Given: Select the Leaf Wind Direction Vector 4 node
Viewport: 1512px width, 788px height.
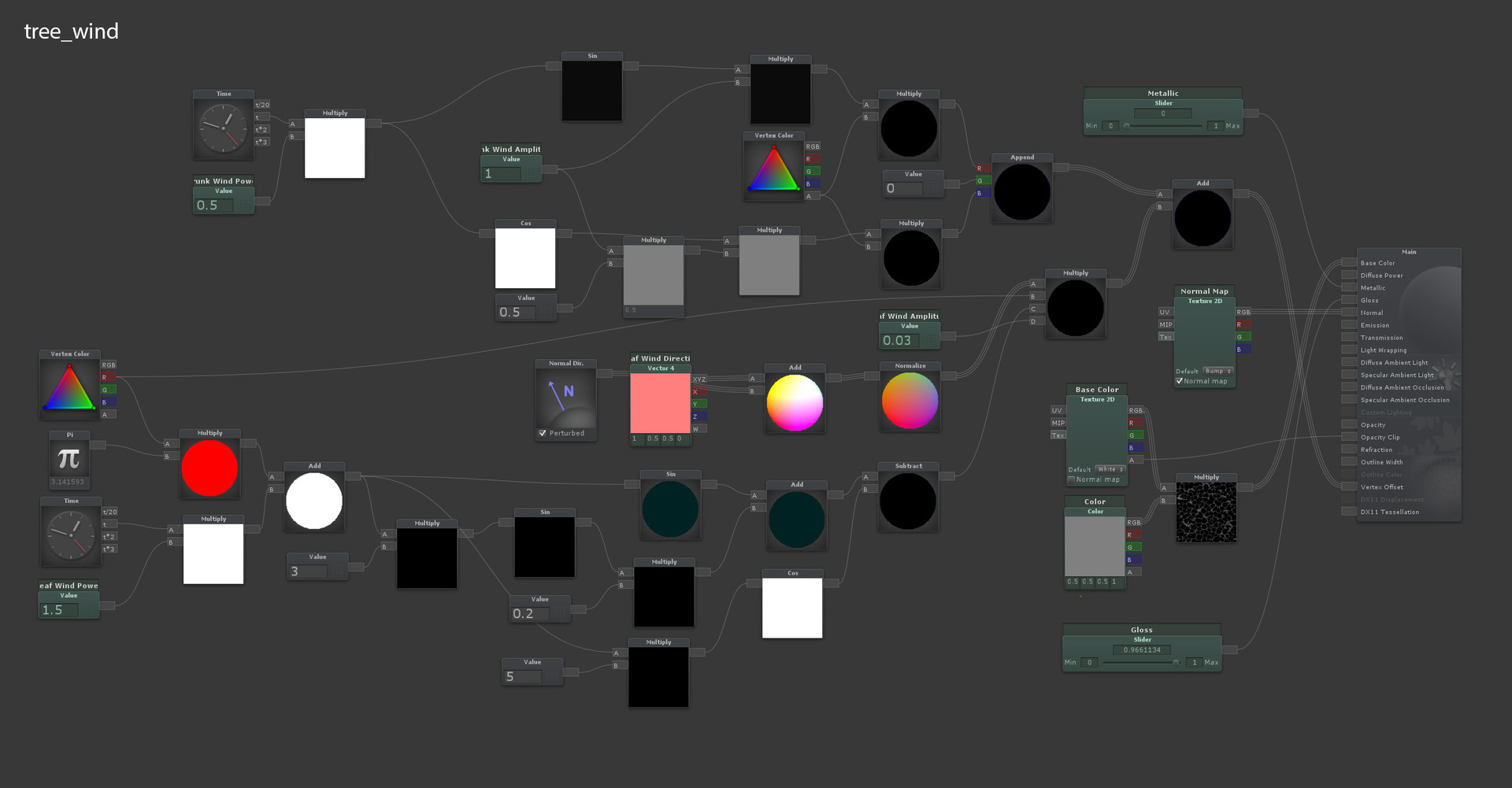Looking at the screenshot, I should (x=661, y=401).
